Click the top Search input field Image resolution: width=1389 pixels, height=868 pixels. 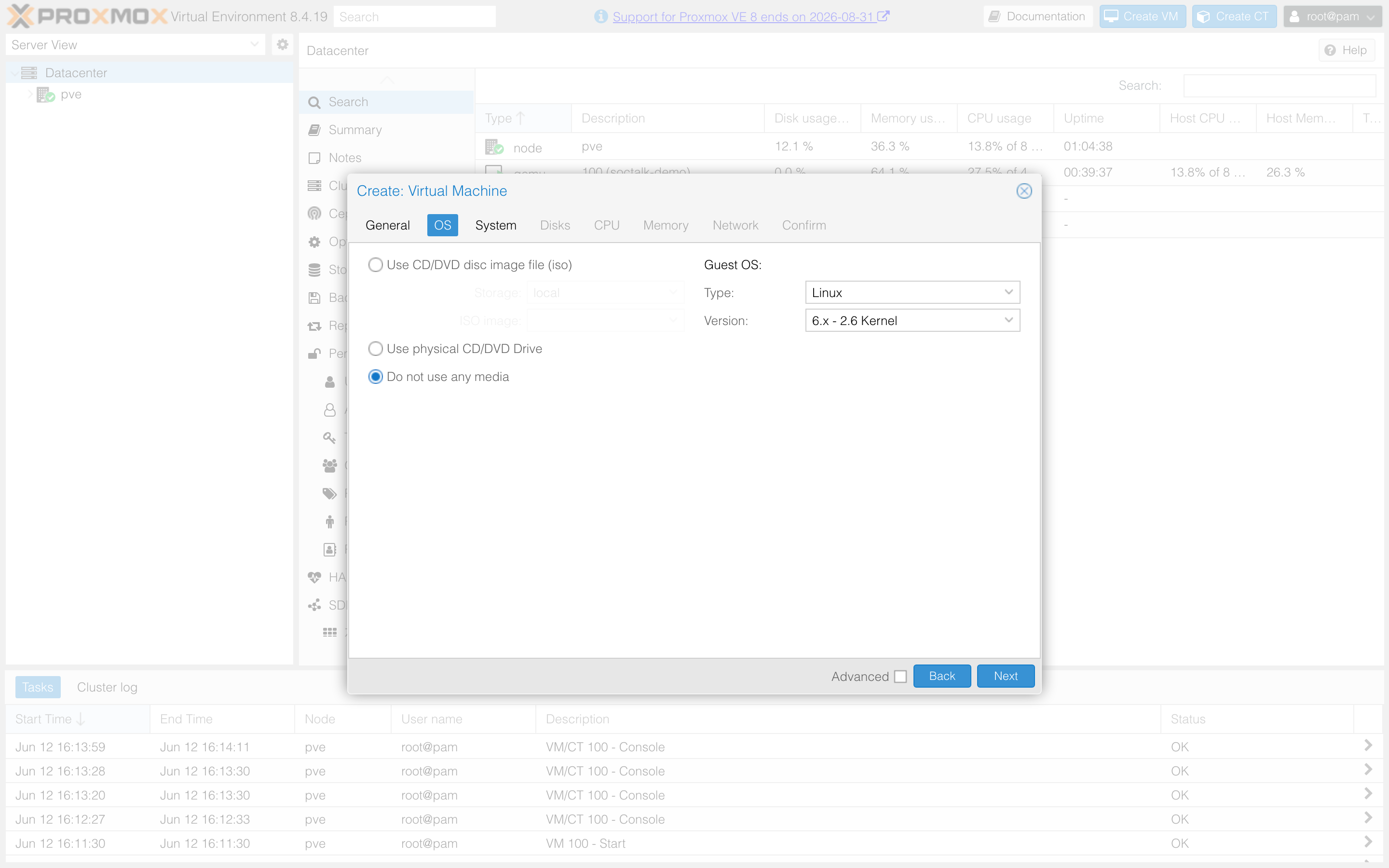(414, 17)
